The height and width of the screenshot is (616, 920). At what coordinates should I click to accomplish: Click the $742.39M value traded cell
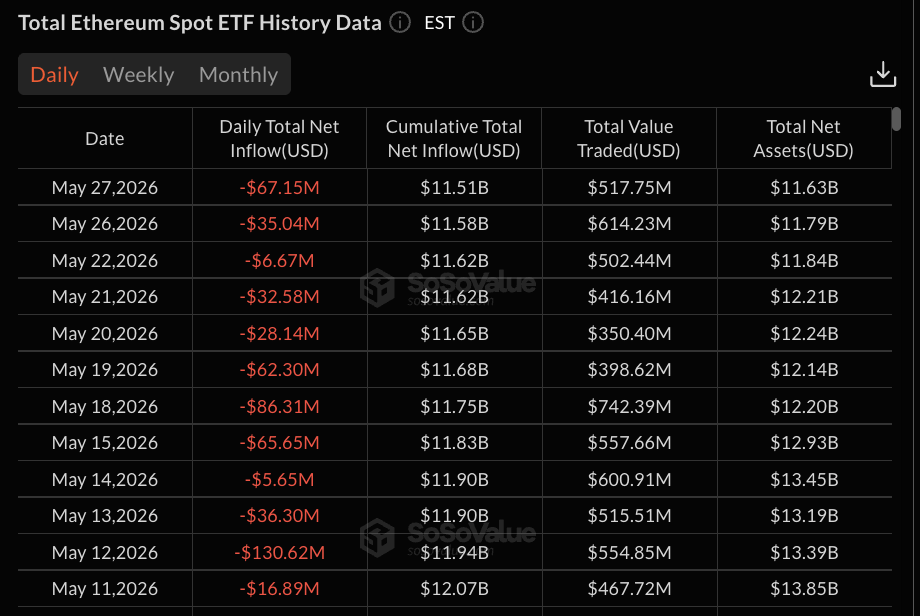[x=629, y=406]
